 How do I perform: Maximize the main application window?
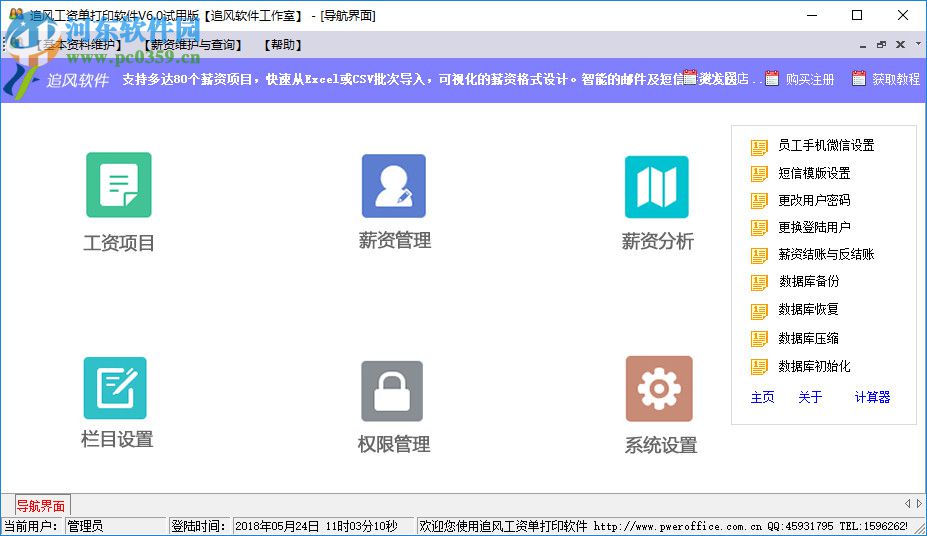[857, 15]
